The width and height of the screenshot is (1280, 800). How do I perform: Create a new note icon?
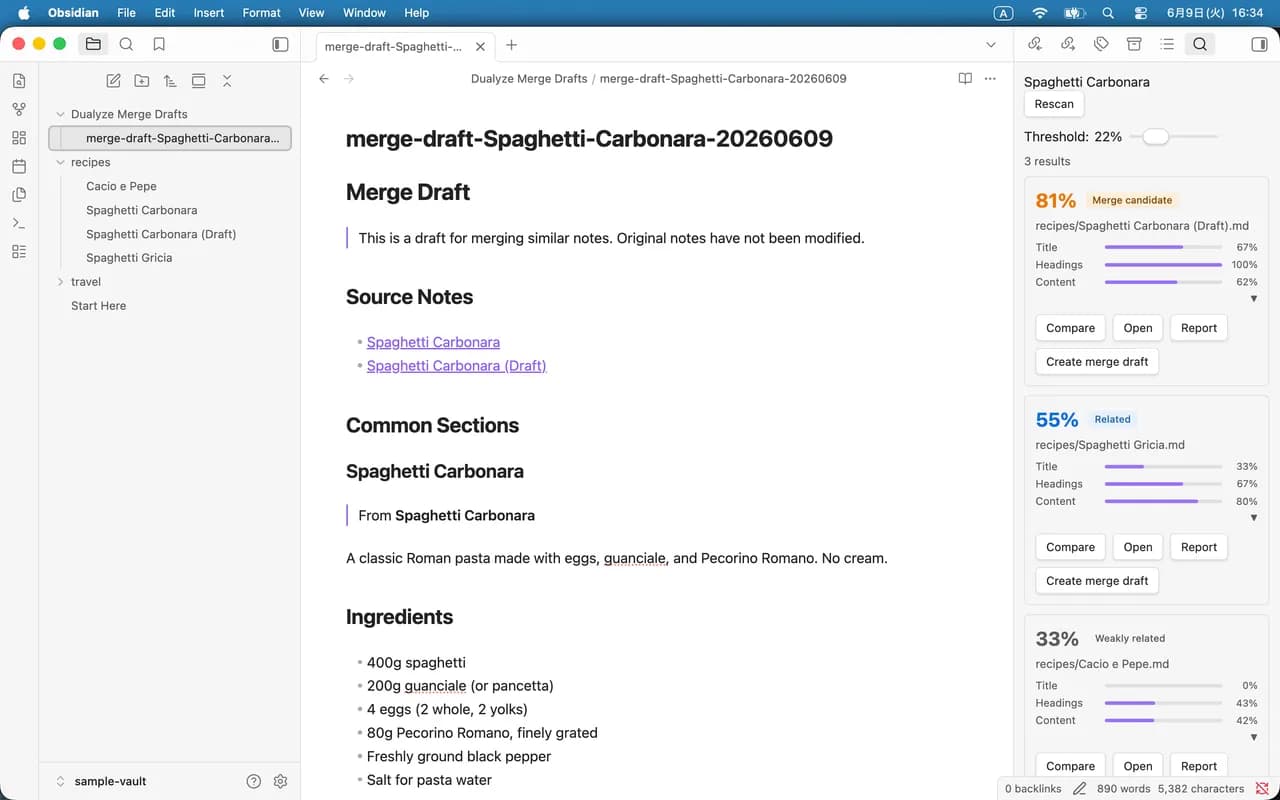114,81
